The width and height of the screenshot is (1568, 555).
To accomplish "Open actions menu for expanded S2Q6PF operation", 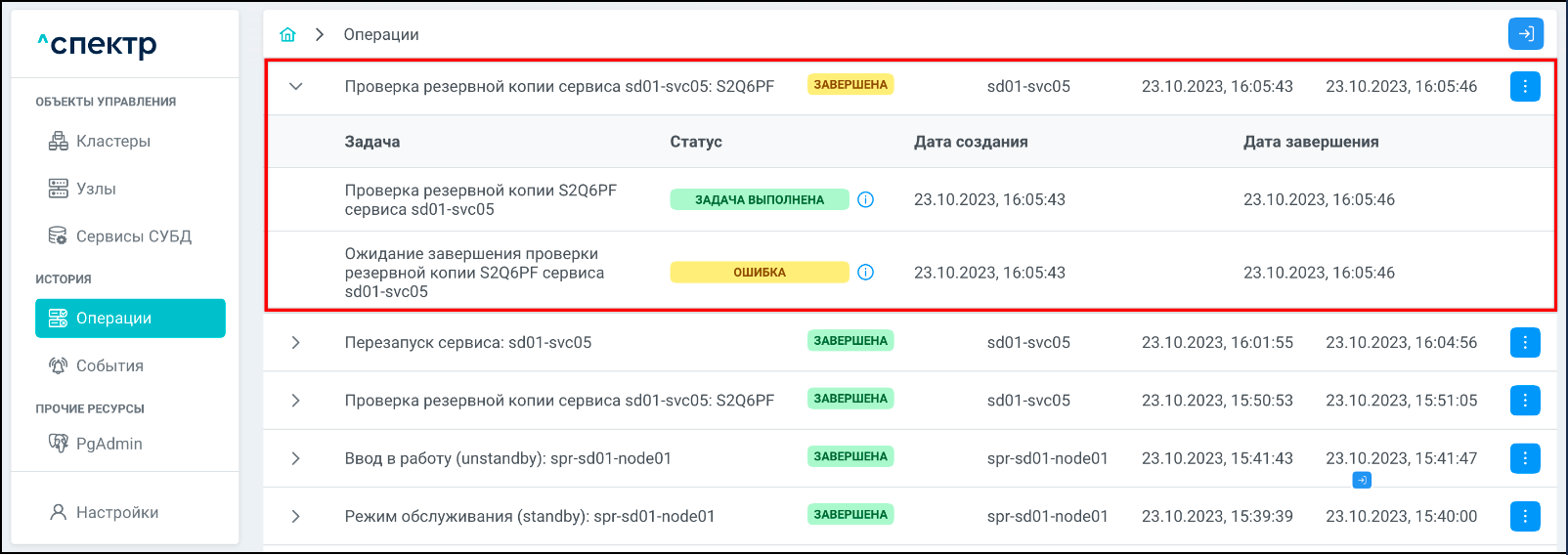I will click(1525, 87).
